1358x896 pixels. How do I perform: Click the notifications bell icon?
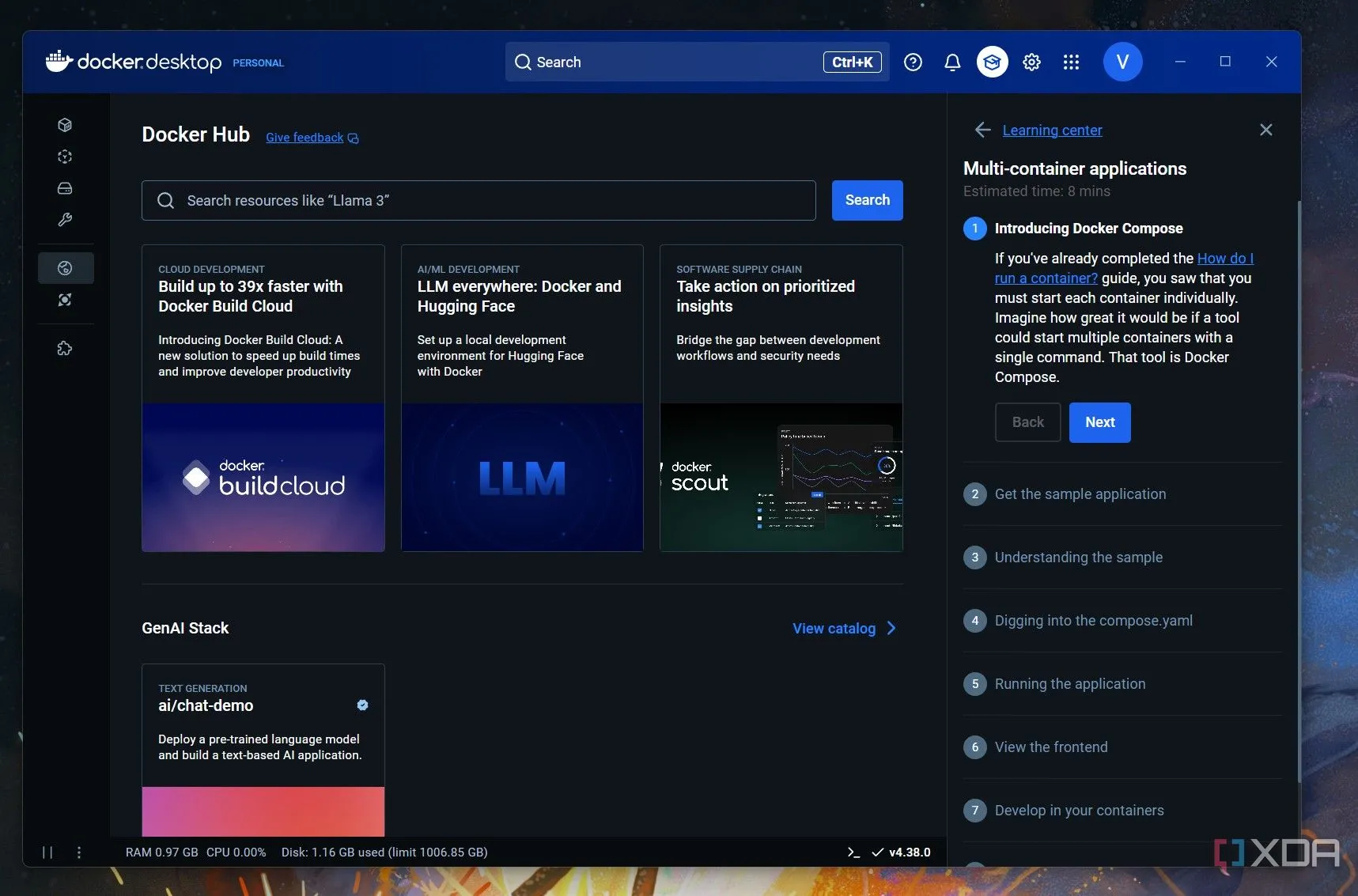click(952, 62)
